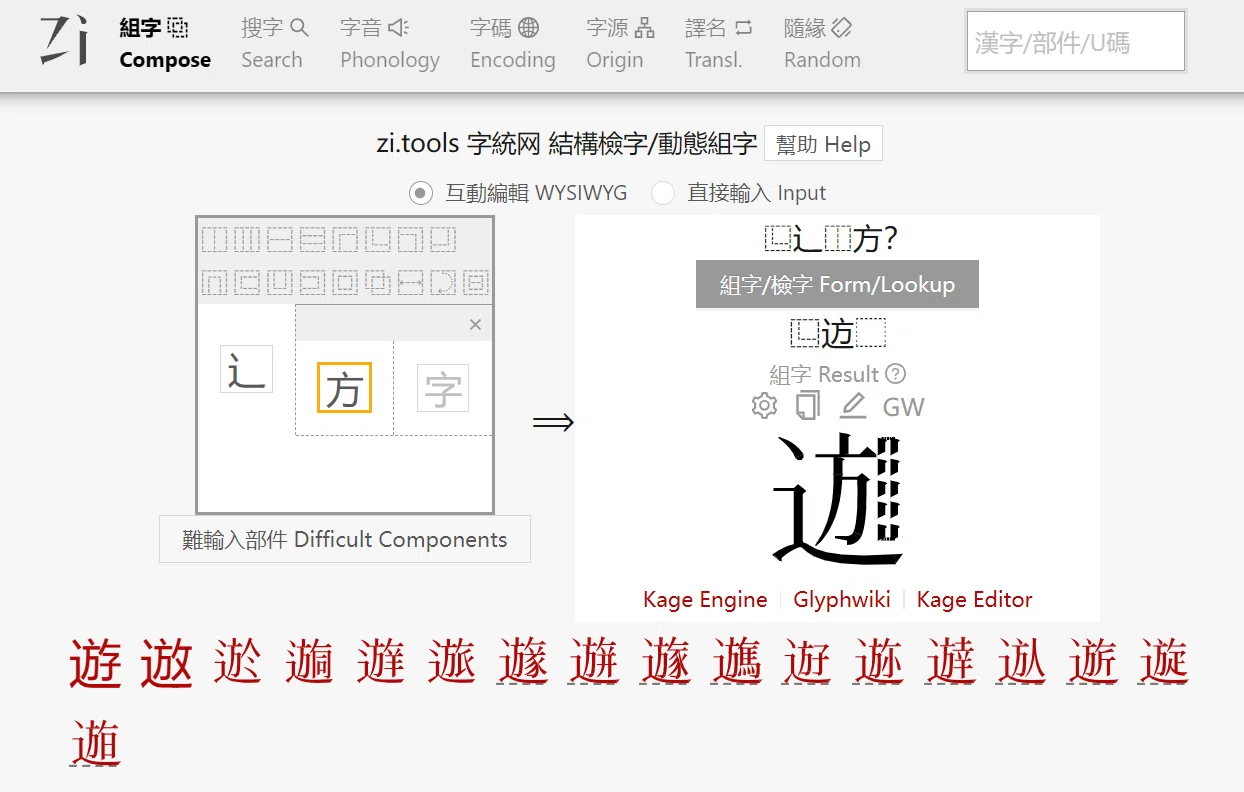Copy the composed glyph with copy icon
The height and width of the screenshot is (792, 1244).
[808, 406]
